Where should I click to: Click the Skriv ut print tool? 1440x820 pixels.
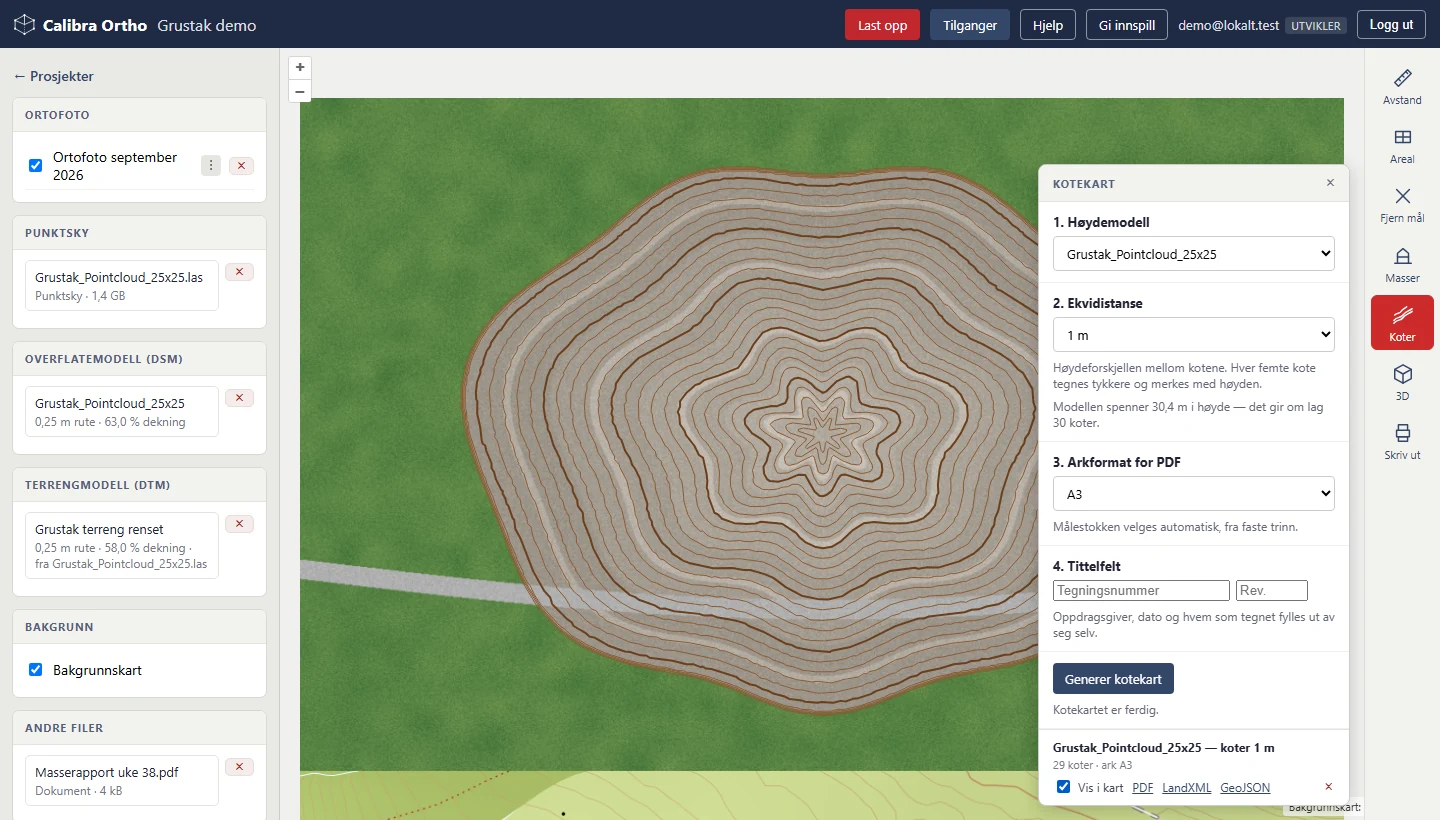click(x=1402, y=441)
